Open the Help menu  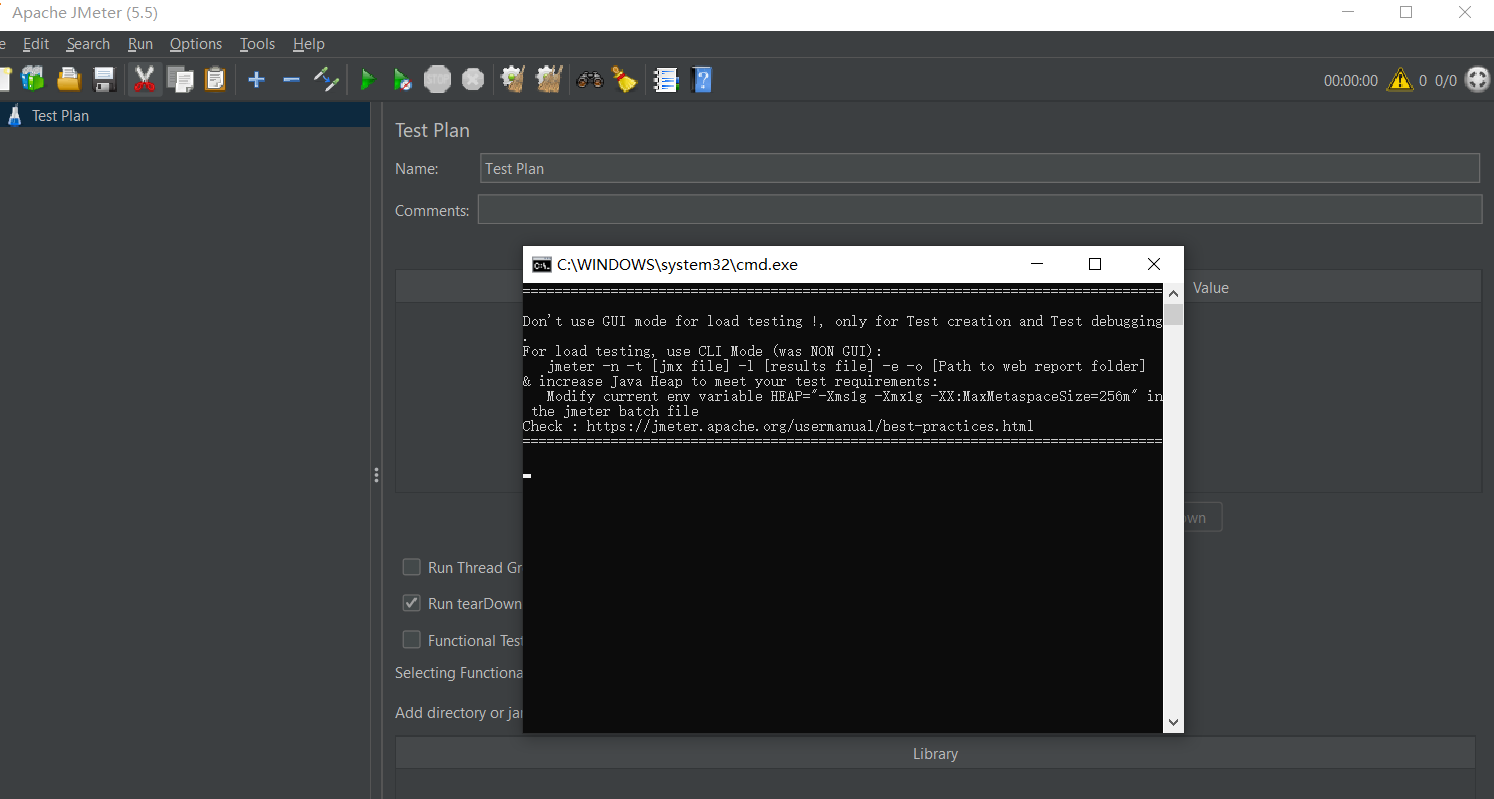click(308, 44)
